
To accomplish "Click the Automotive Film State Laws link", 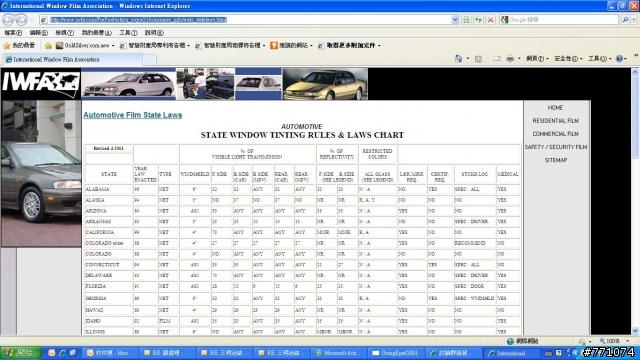I will tap(133, 115).
